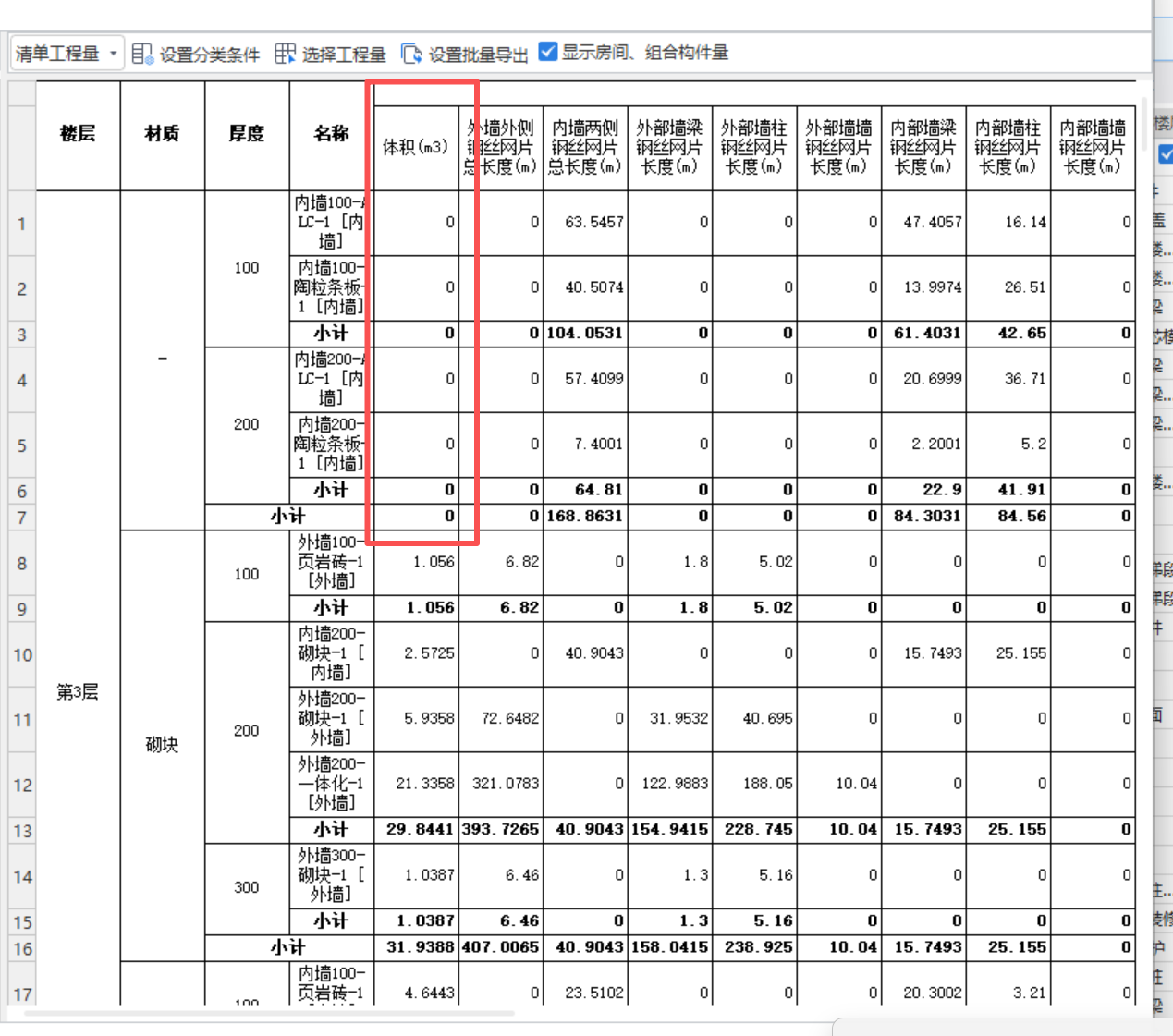Toggle 显示房间、组合构件量 checkbox
The height and width of the screenshot is (1036, 1173).
(x=548, y=52)
